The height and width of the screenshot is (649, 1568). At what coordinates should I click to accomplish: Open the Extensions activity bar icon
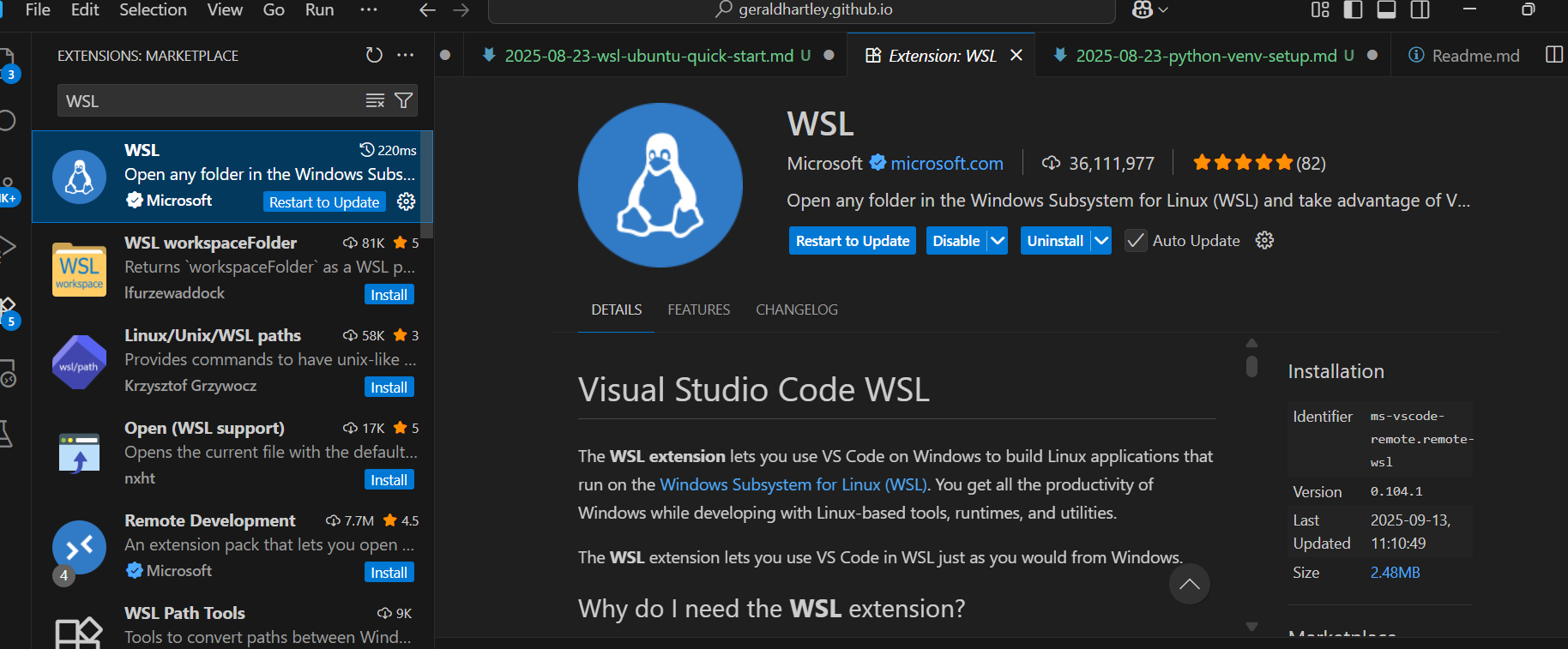click(8, 310)
